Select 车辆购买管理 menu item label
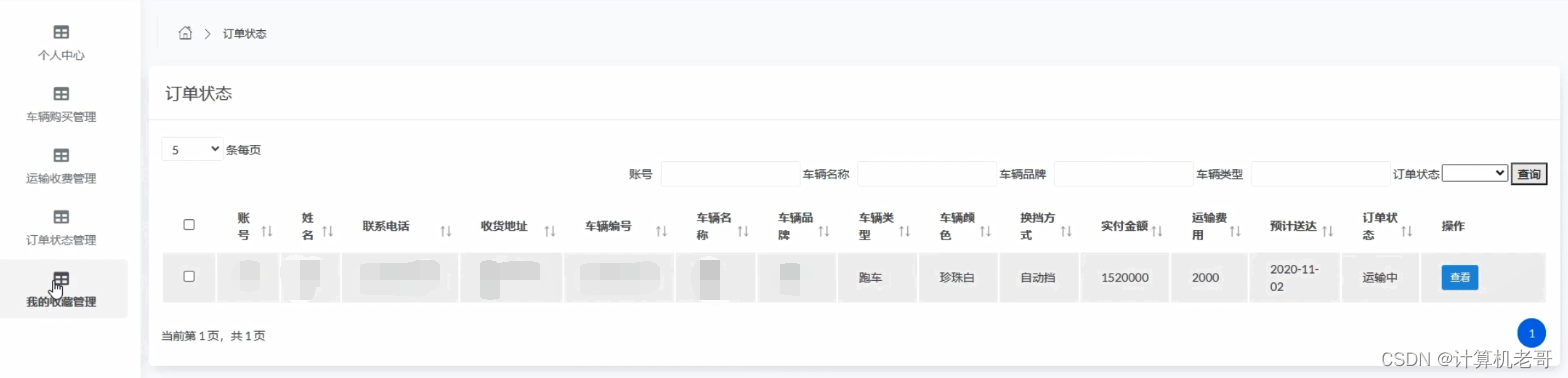This screenshot has width=1568, height=378. click(61, 117)
